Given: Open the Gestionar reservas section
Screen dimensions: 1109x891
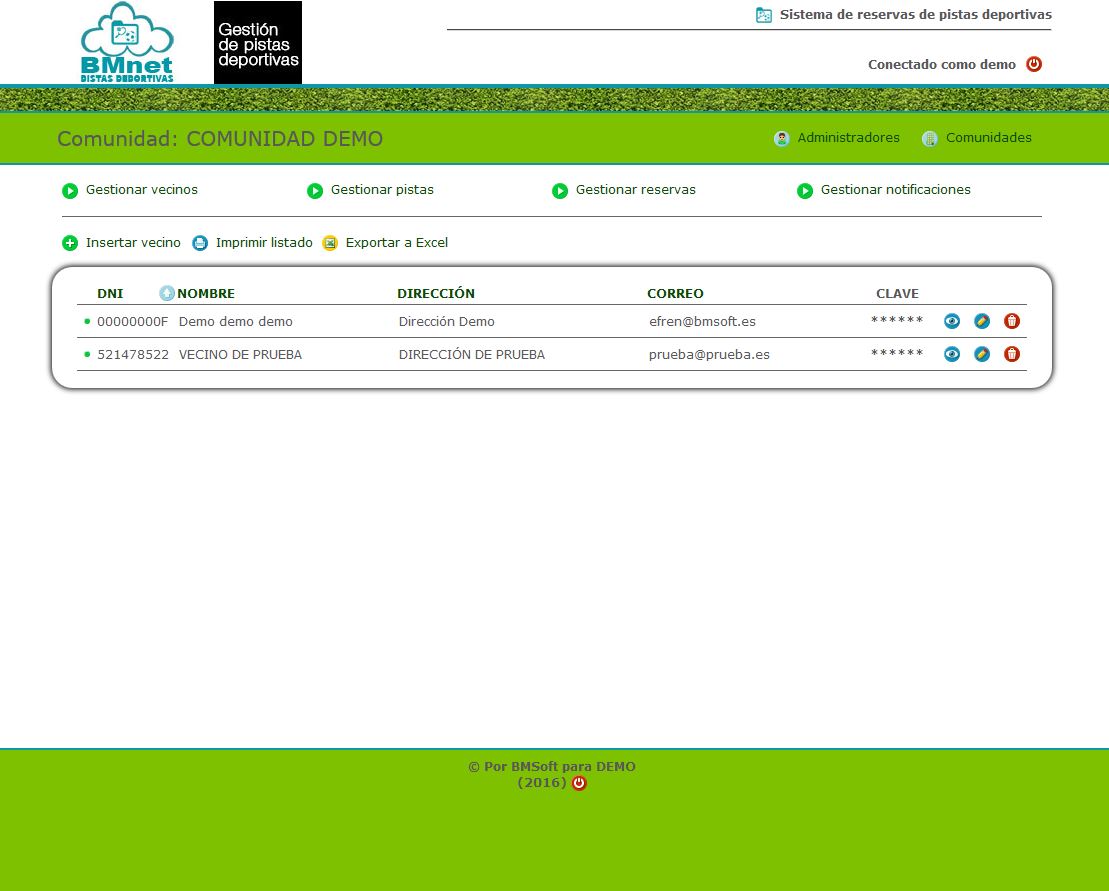Looking at the screenshot, I should (635, 190).
